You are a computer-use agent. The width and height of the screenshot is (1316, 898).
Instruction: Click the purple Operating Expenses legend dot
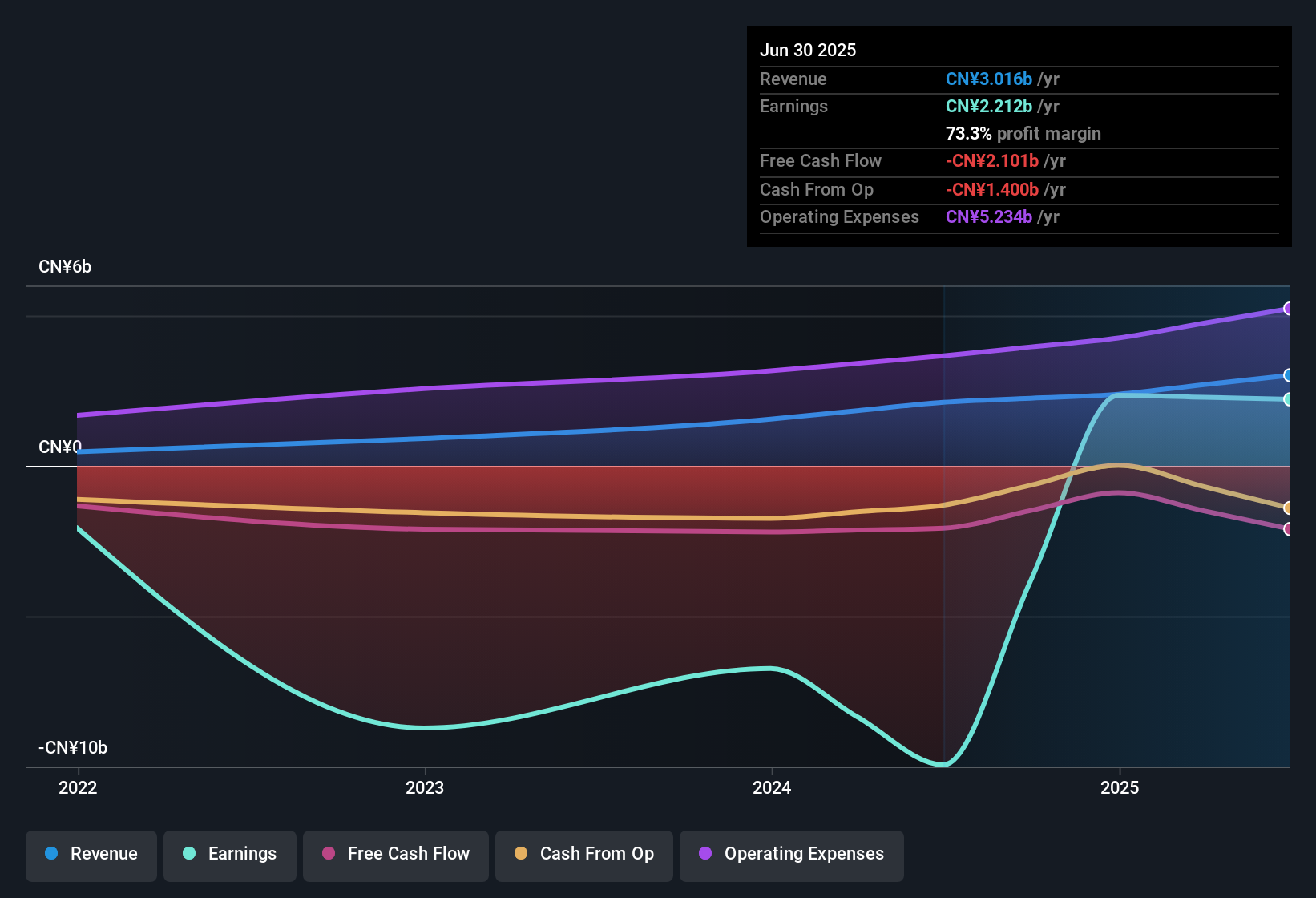pos(705,853)
